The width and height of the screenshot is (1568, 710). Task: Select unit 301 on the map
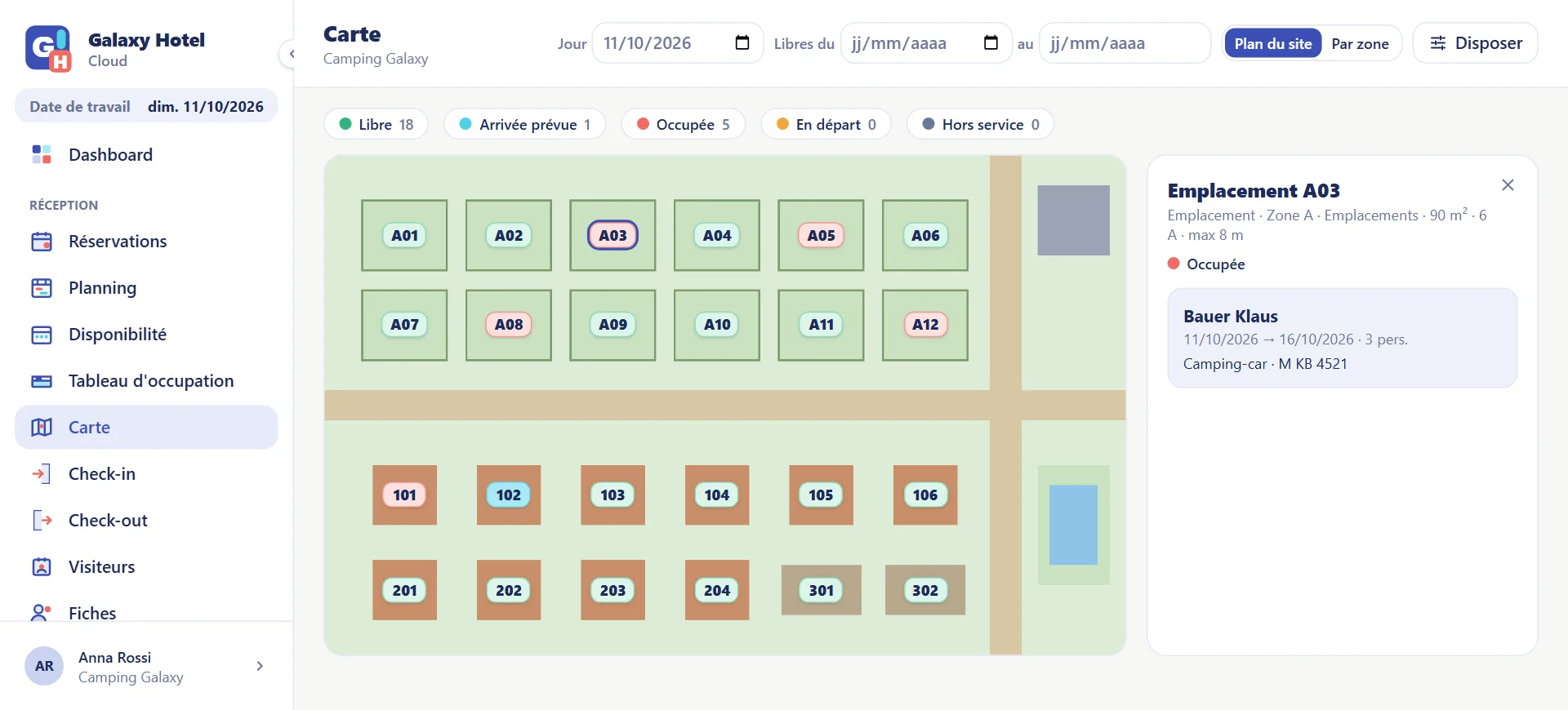821,590
